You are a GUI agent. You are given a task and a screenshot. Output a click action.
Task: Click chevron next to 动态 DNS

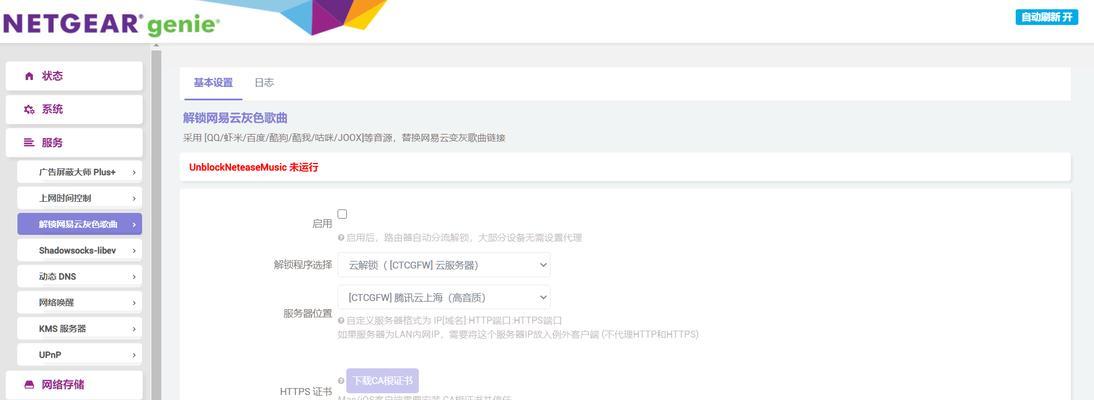pyautogui.click(x=133, y=276)
